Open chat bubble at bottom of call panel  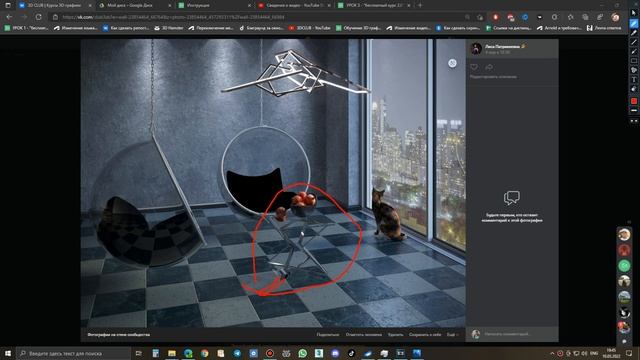(x=624, y=341)
